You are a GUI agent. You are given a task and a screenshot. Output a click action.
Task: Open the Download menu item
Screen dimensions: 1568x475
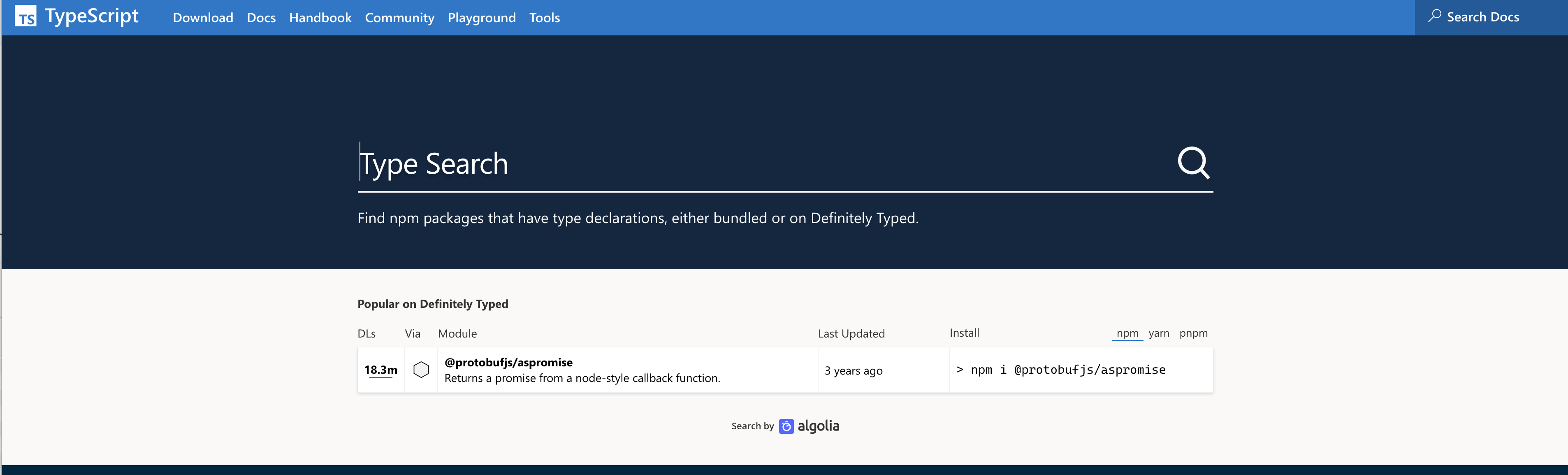203,18
